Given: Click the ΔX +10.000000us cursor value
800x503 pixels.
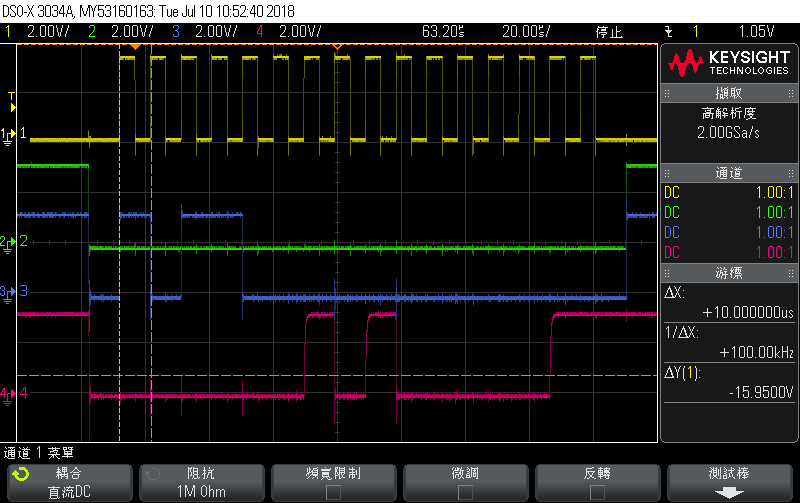Looking at the screenshot, I should pos(748,312).
